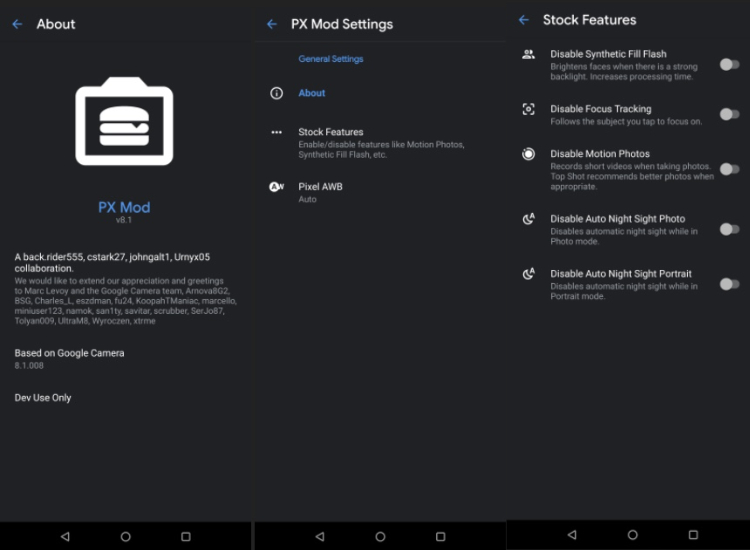Toggle Disable Focus Tracking switch
This screenshot has width=750, height=550.
[x=729, y=114]
